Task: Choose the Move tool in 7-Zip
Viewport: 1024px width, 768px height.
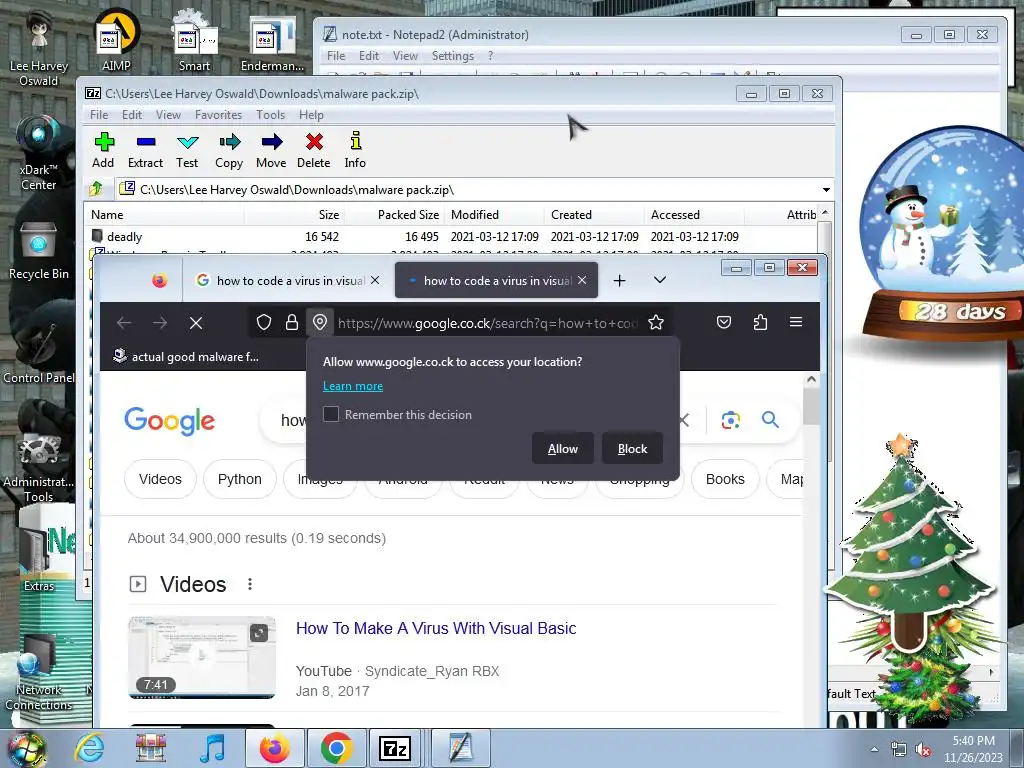Action: 271,150
